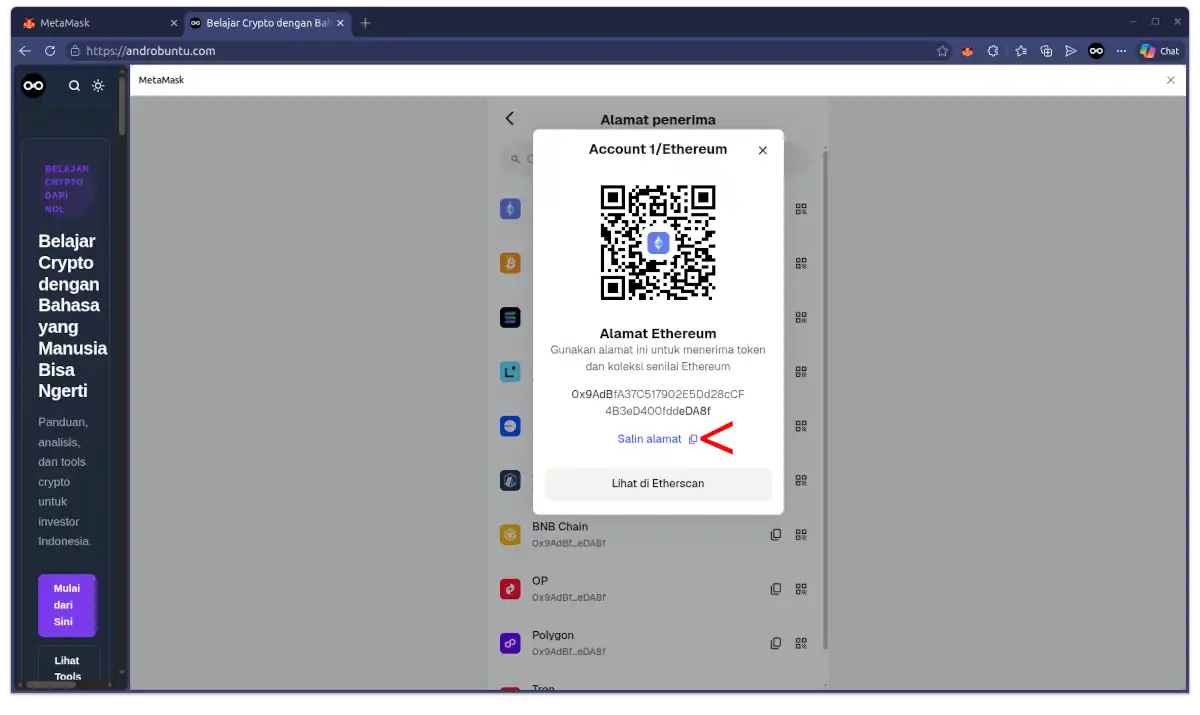This screenshot has height=715, width=1200.
Task: Show QR code for the Ethereum row
Action: (801, 209)
